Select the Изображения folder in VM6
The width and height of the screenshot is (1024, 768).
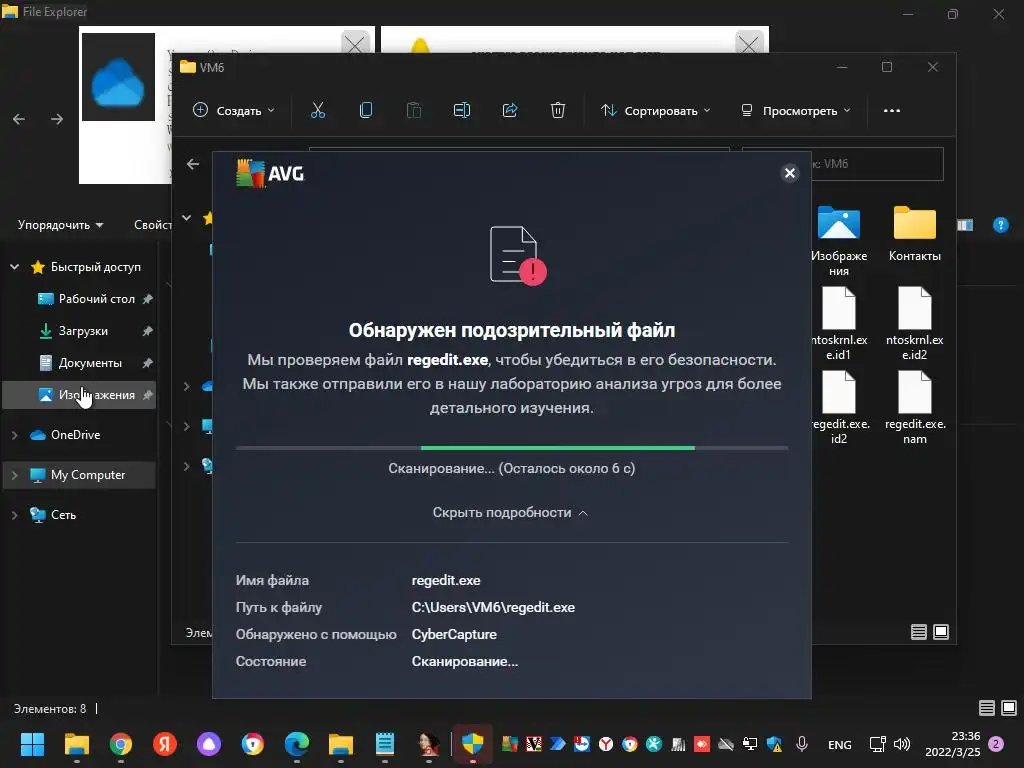839,240
